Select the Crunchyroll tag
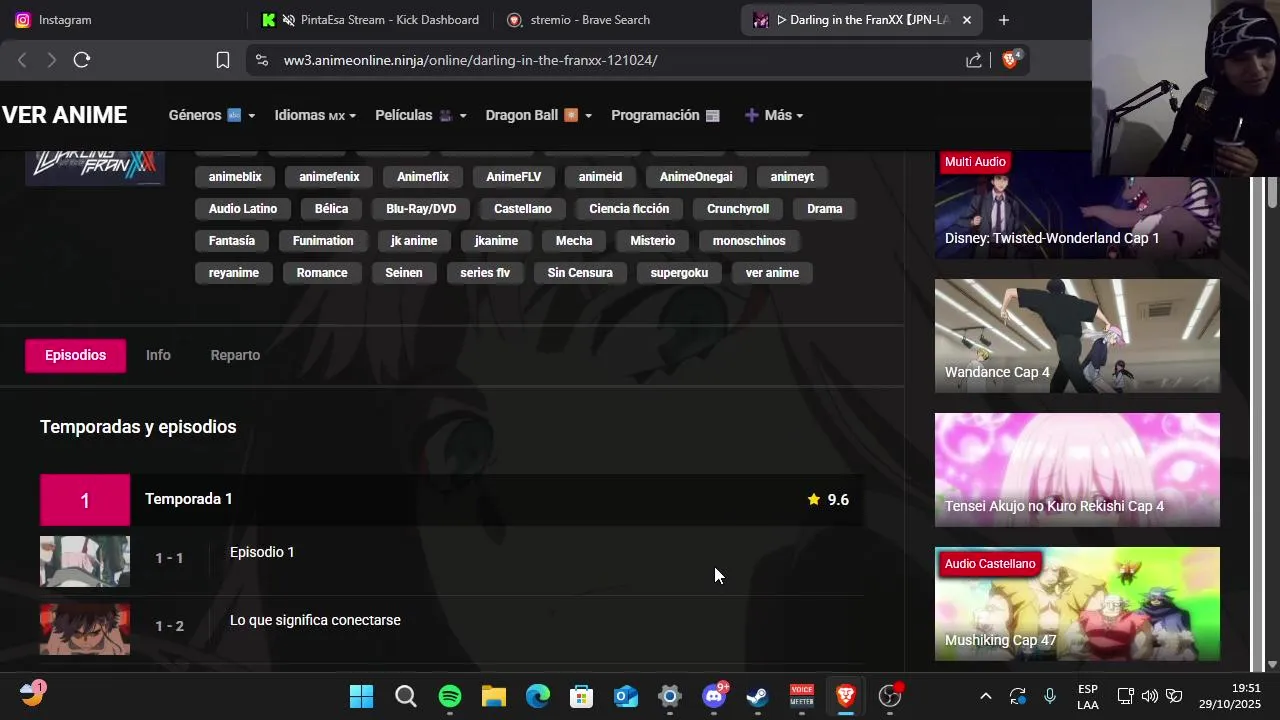This screenshot has height=720, width=1280. 738,209
